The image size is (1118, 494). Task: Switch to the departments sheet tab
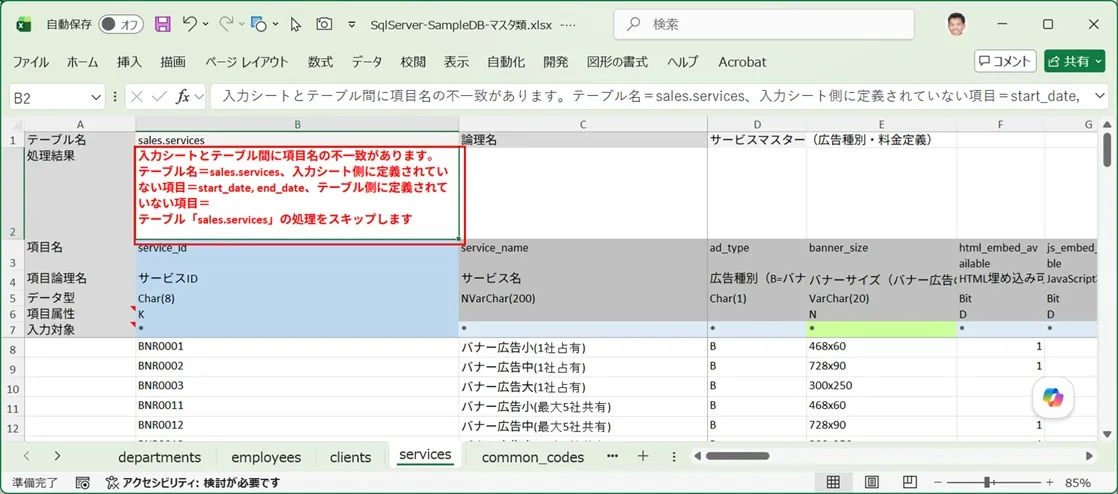(160, 457)
